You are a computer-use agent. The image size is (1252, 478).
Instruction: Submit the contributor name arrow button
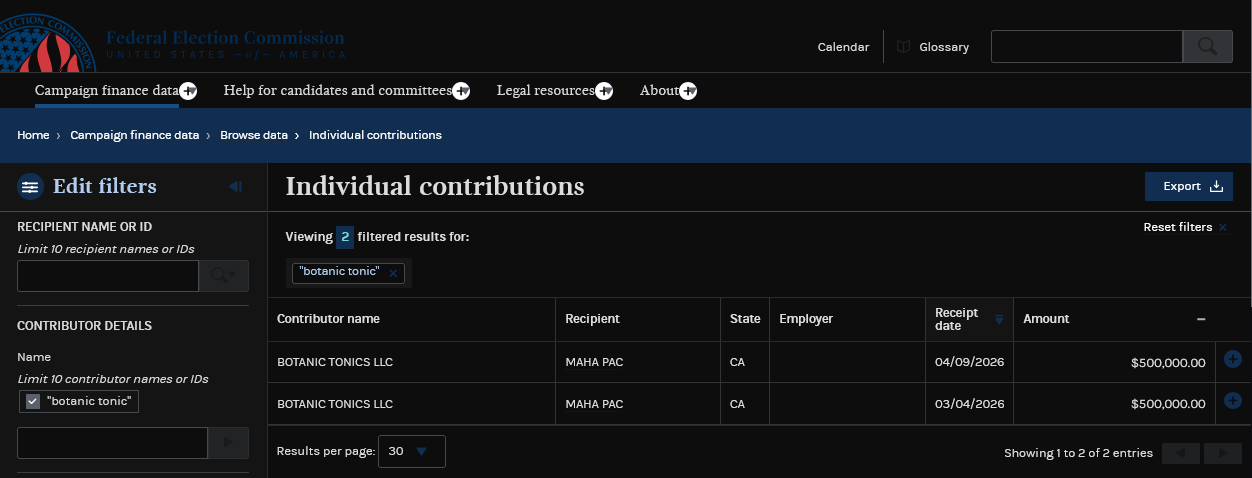228,443
